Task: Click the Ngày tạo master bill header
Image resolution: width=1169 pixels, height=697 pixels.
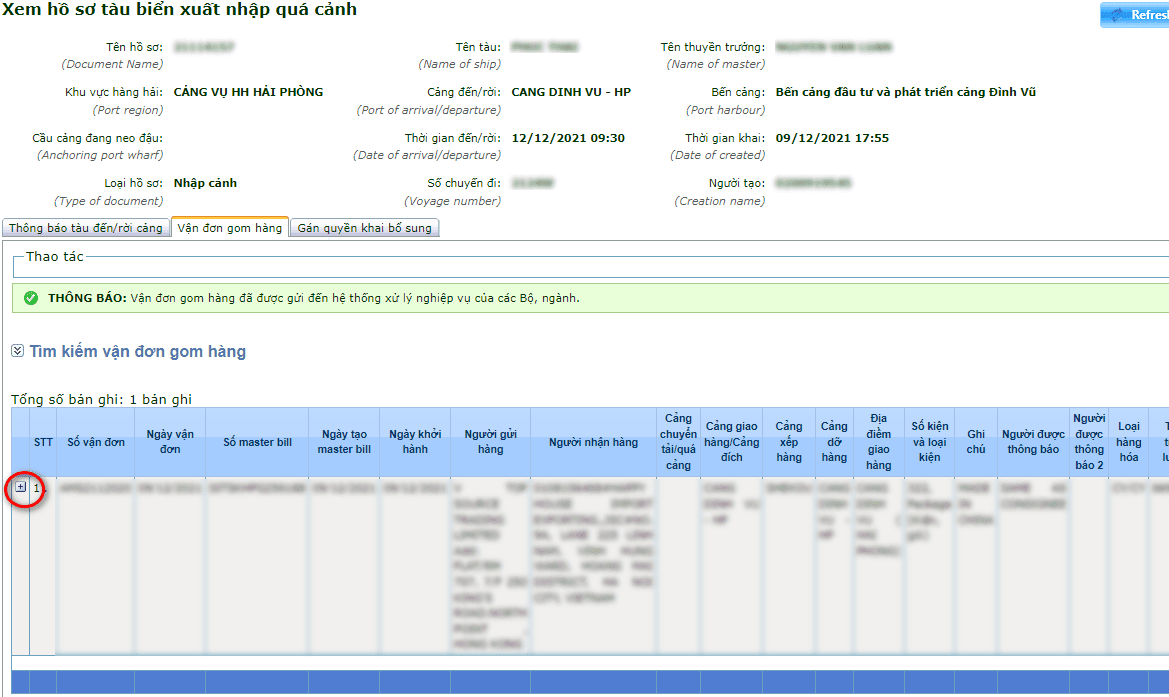Action: pyautogui.click(x=343, y=442)
